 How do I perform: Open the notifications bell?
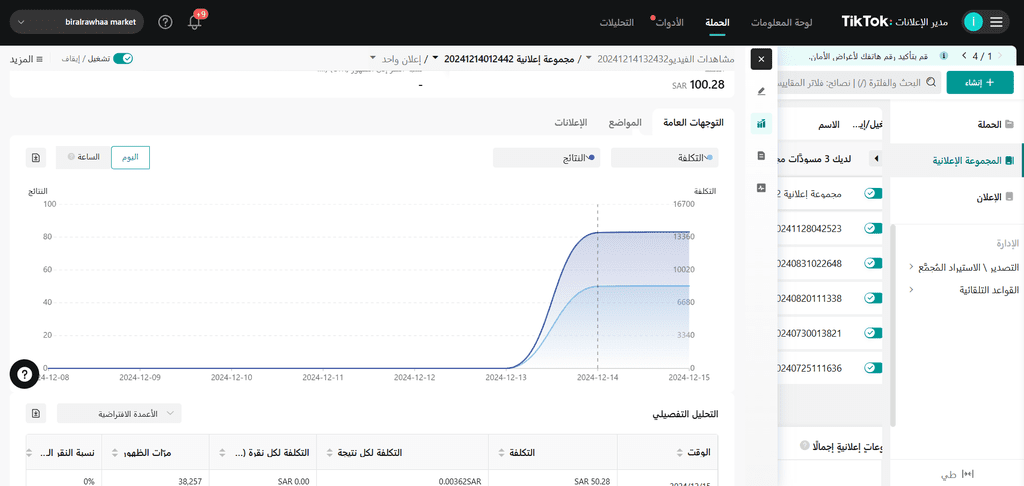(x=195, y=22)
